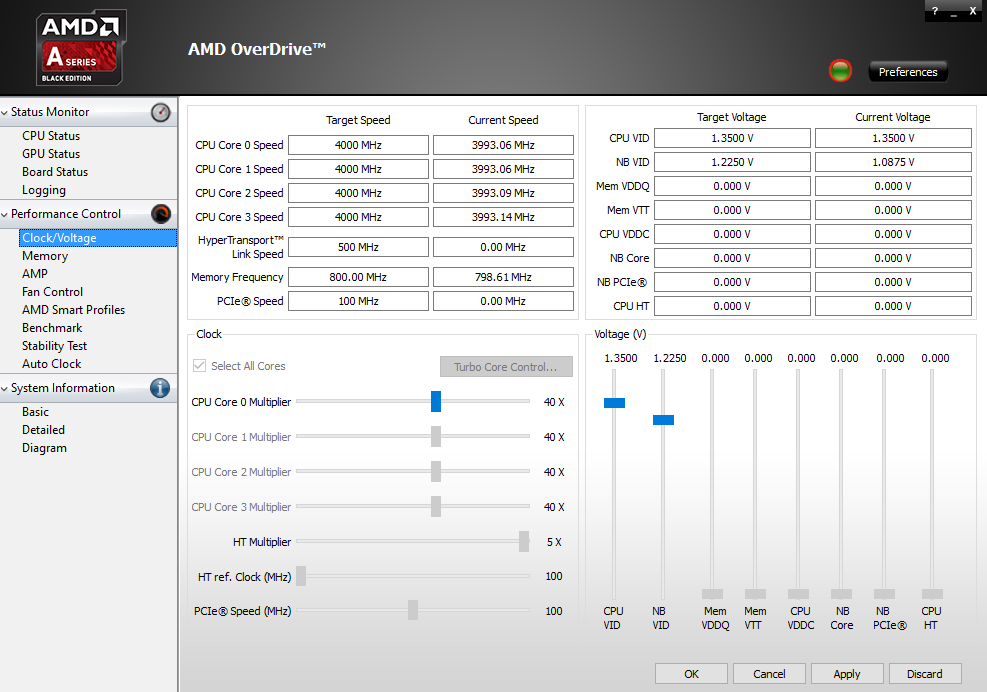987x692 pixels.
Task: Open the help question mark button
Action: 935,11
